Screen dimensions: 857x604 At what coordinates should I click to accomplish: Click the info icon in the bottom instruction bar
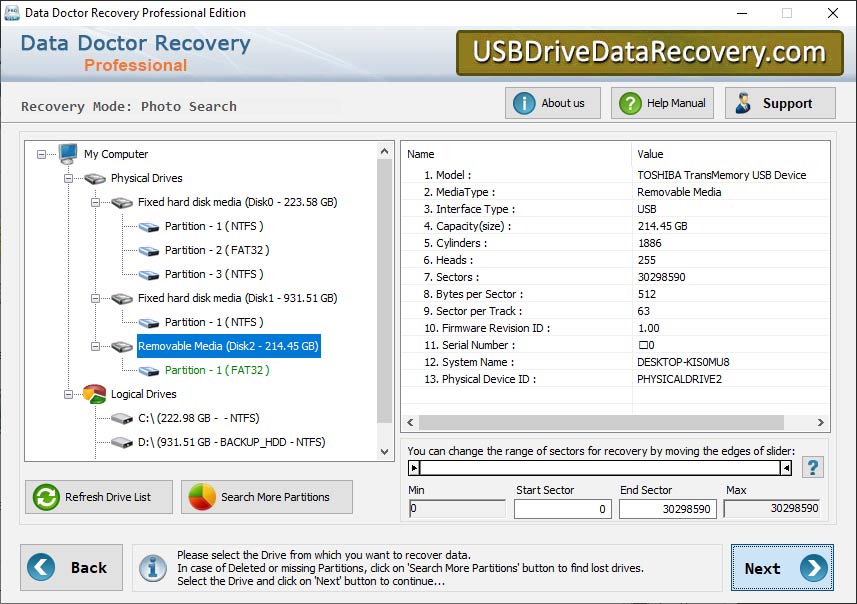pos(151,568)
